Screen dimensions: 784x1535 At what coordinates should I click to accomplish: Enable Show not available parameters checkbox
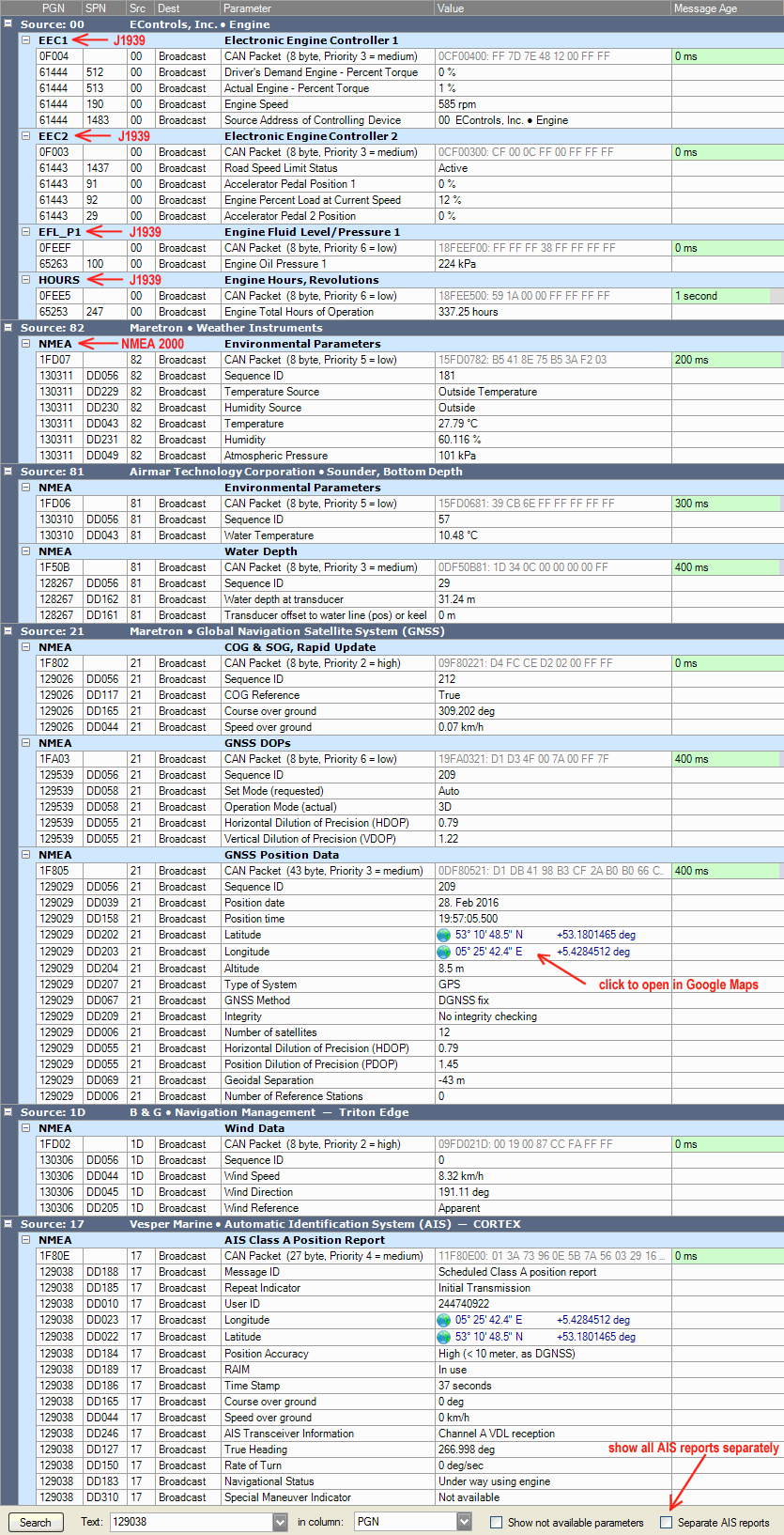(x=497, y=1522)
